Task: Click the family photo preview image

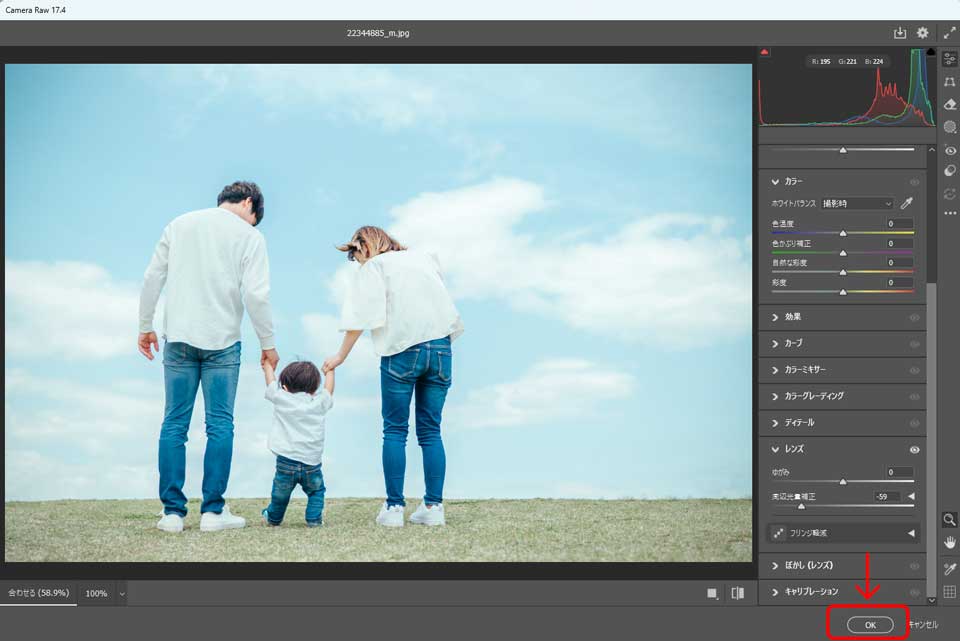Action: pos(378,313)
